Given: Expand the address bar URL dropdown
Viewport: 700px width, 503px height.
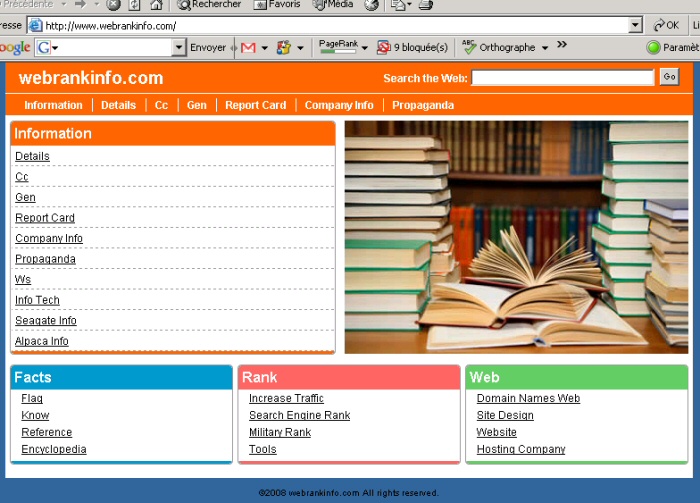Looking at the screenshot, I should tap(635, 25).
